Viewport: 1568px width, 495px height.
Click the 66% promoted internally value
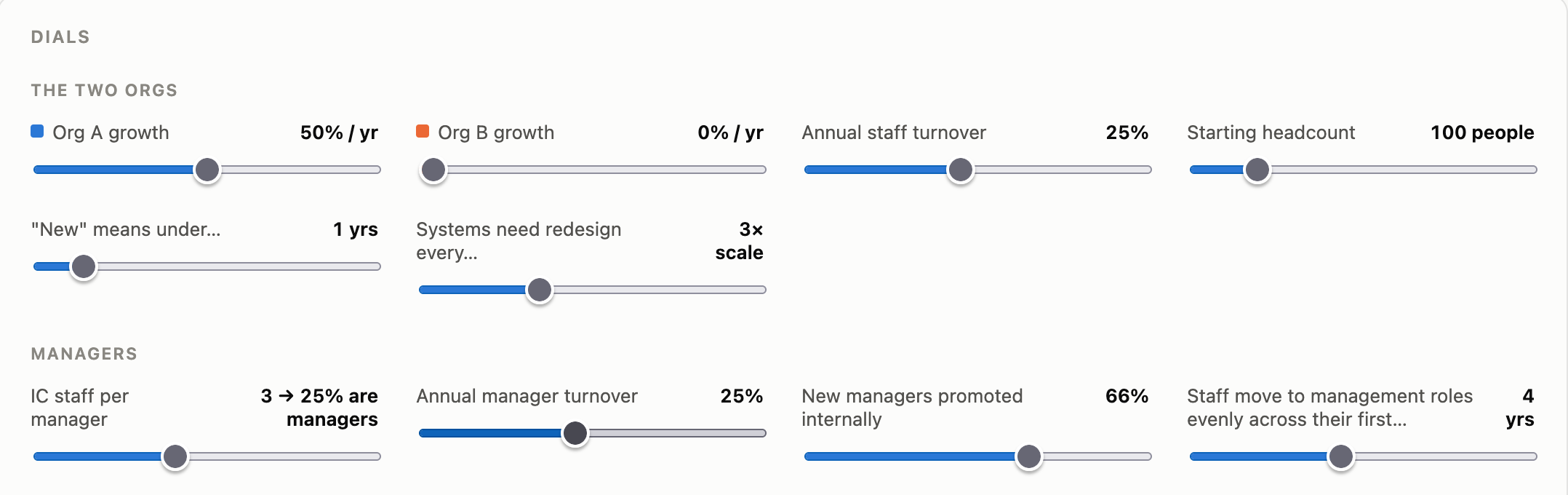point(1127,396)
